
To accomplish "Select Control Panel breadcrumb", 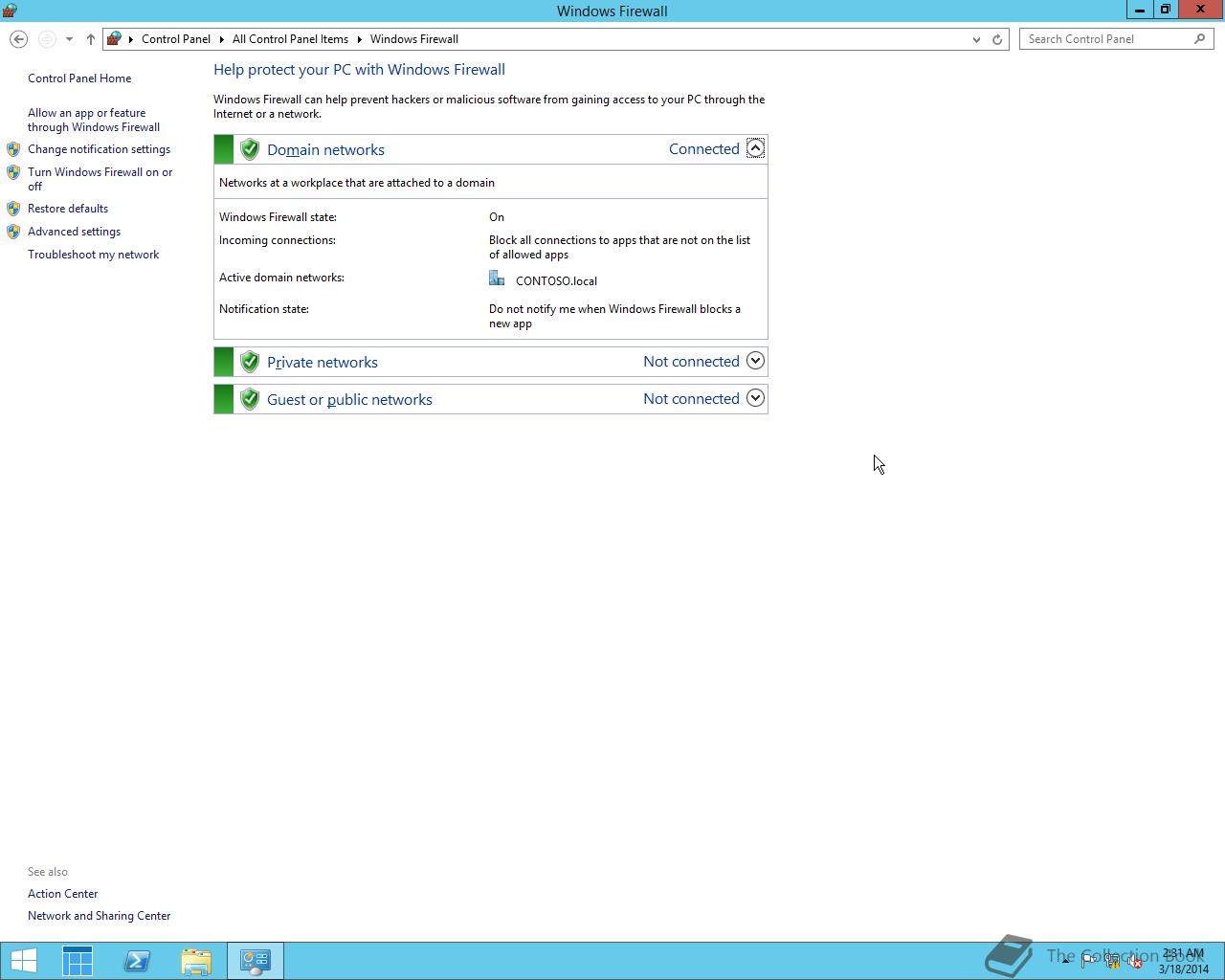I will coord(176,39).
